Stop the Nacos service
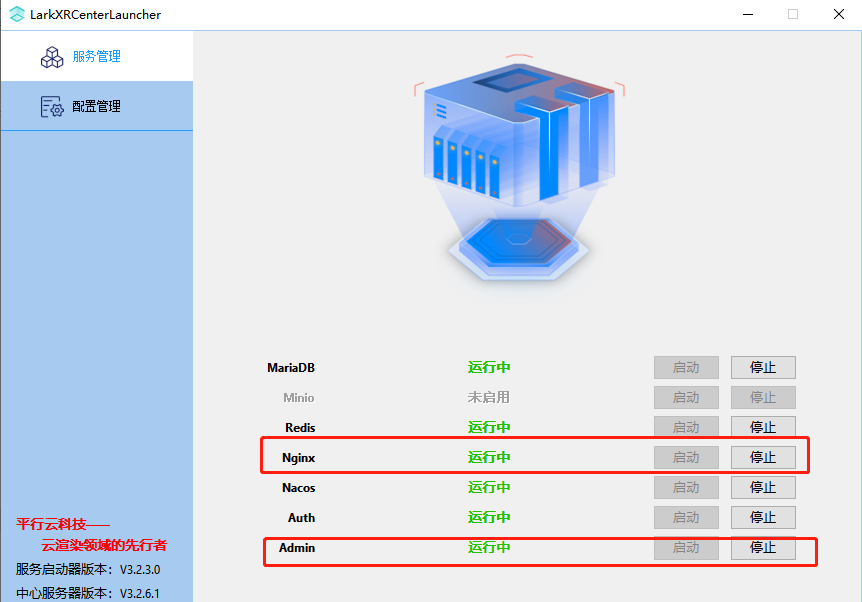862x602 pixels. [x=763, y=487]
